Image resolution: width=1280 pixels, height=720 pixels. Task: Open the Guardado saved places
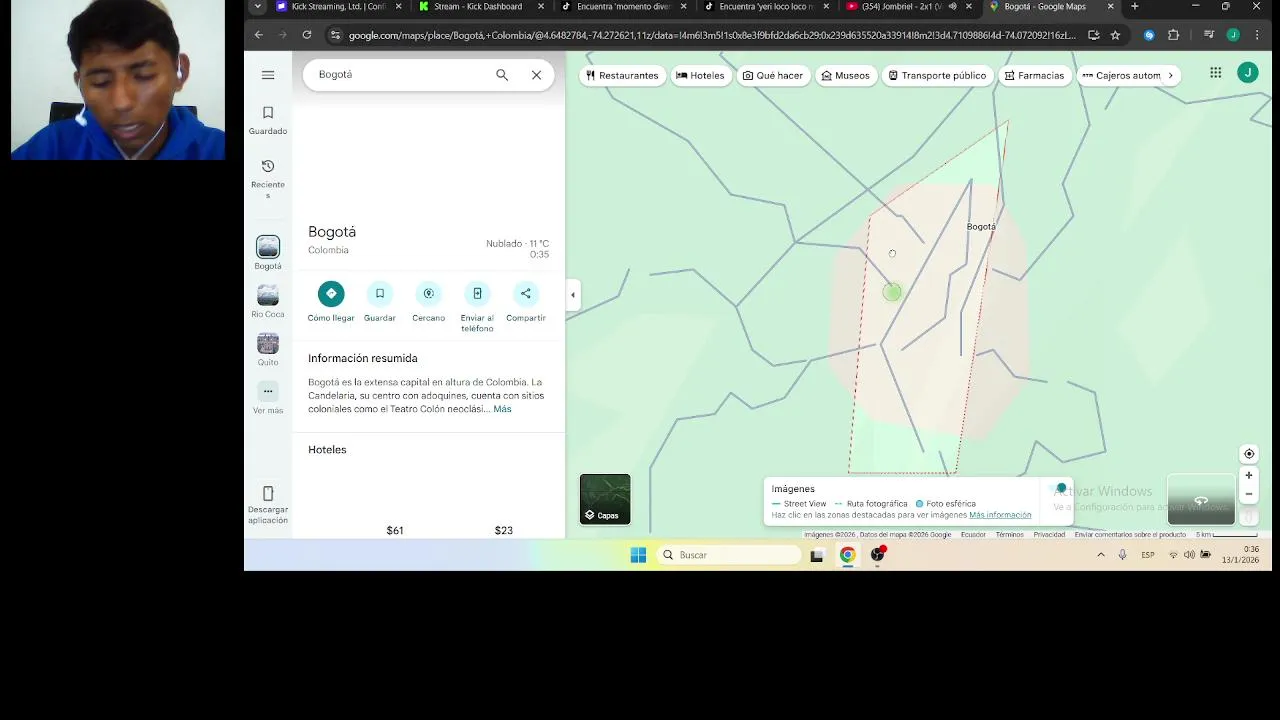pyautogui.click(x=268, y=120)
